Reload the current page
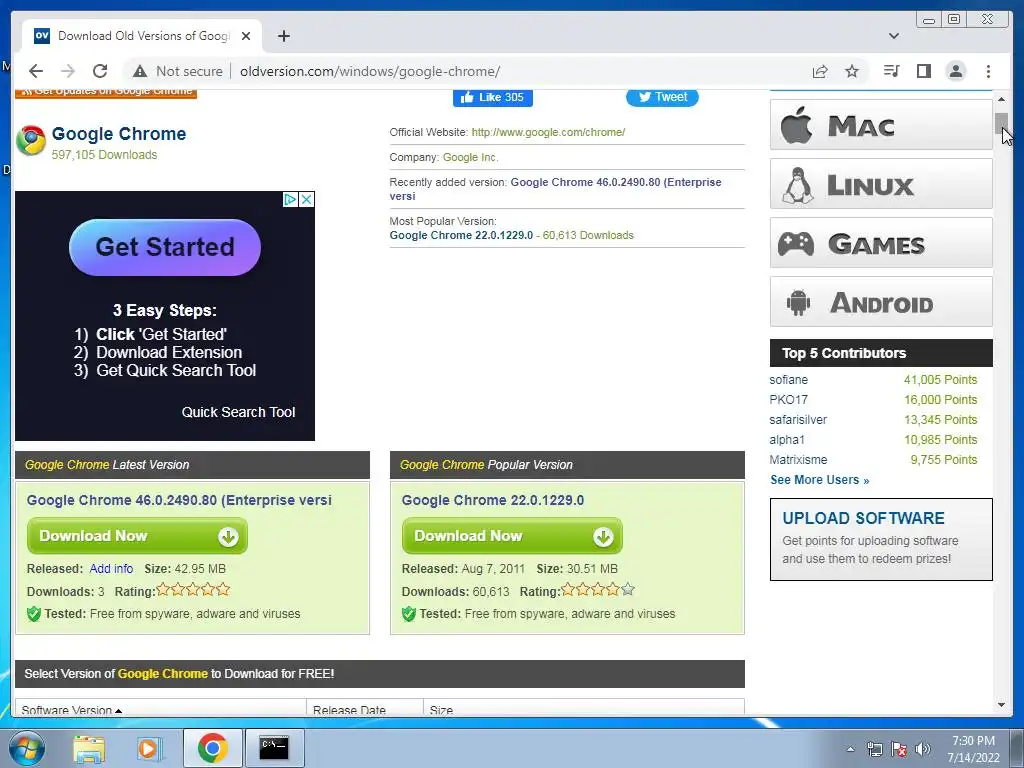The width and height of the screenshot is (1024, 768). [100, 71]
